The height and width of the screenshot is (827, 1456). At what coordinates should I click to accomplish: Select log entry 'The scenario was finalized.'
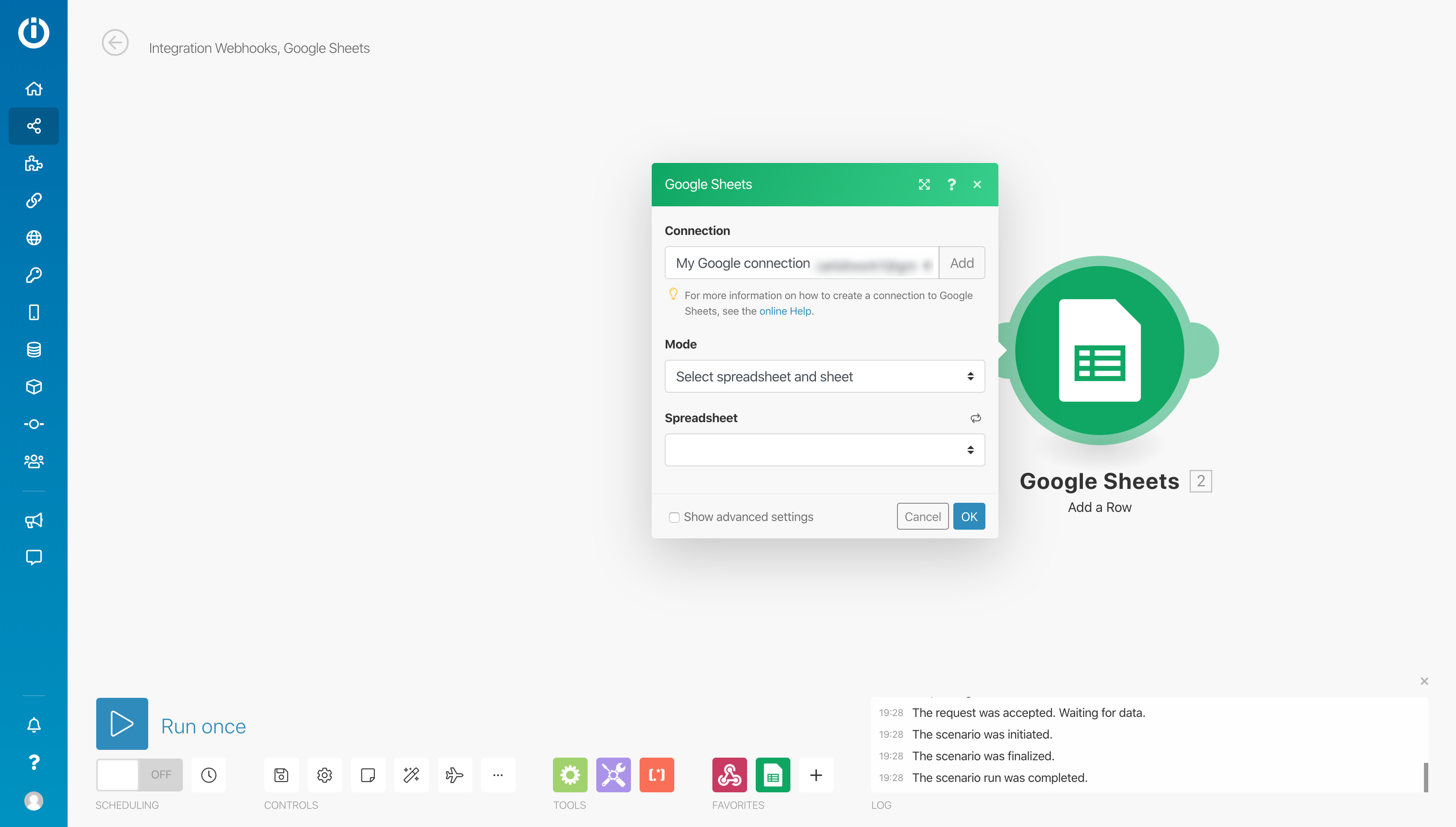tap(983, 756)
